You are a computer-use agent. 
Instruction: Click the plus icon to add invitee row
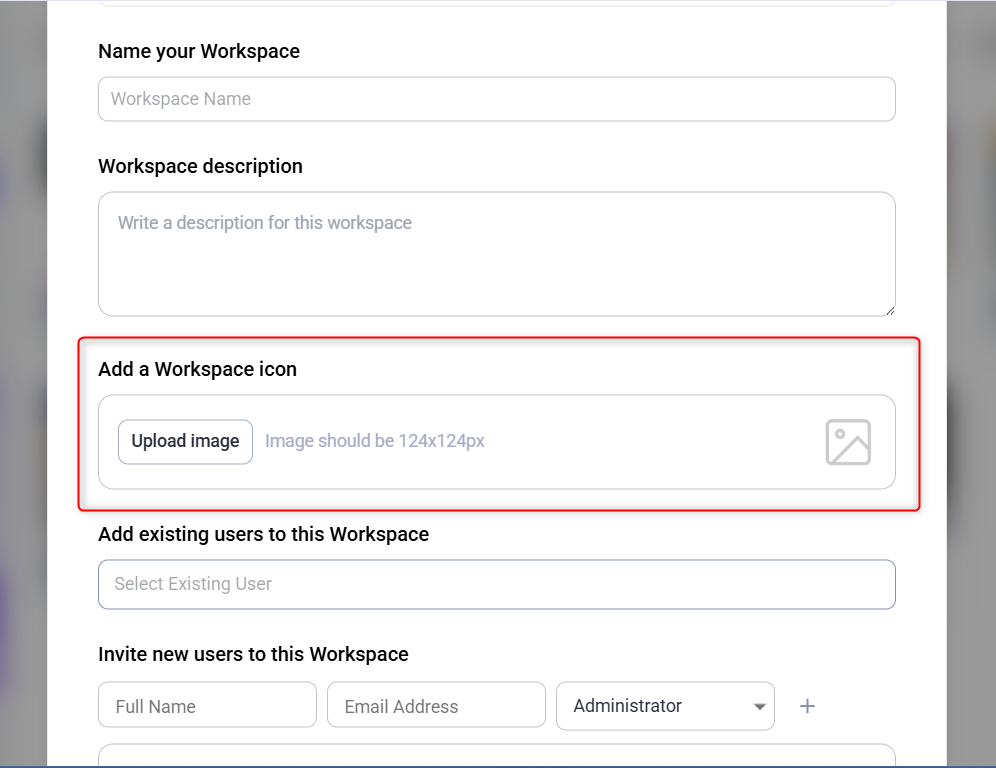807,706
